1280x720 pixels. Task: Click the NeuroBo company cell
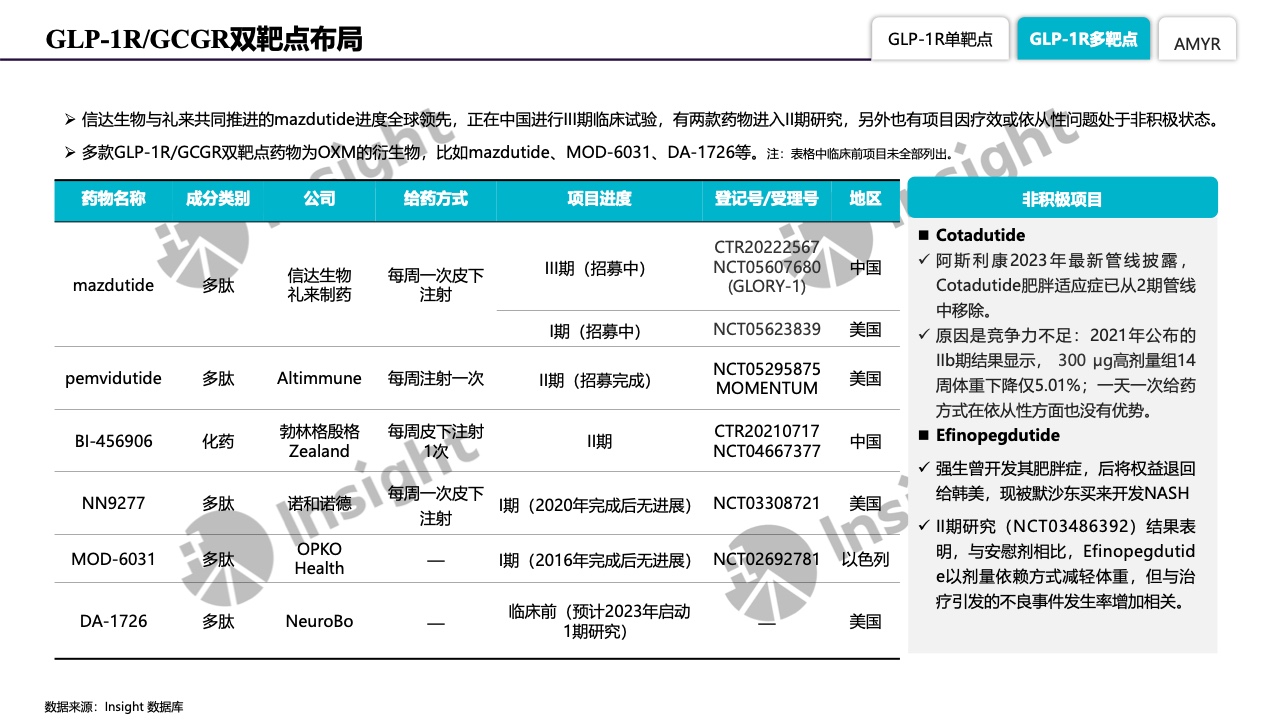(x=320, y=621)
